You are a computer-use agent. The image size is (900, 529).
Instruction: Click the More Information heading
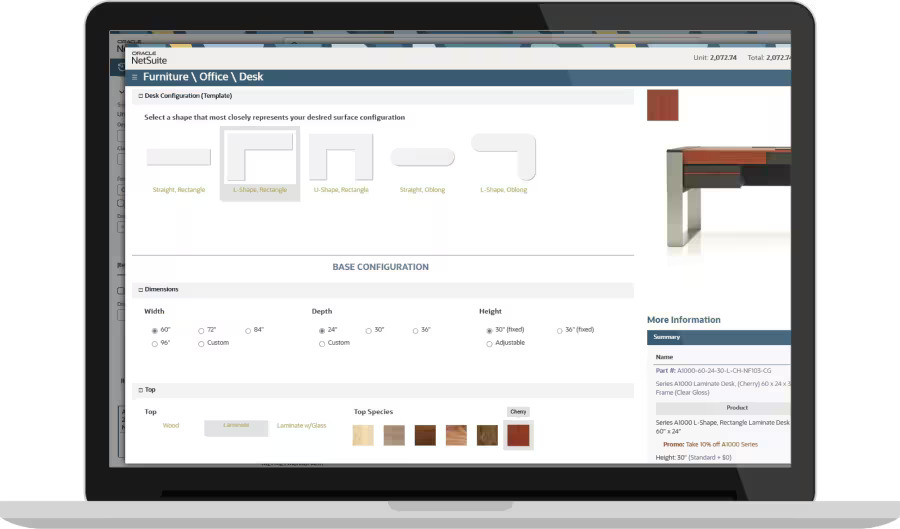pos(684,320)
